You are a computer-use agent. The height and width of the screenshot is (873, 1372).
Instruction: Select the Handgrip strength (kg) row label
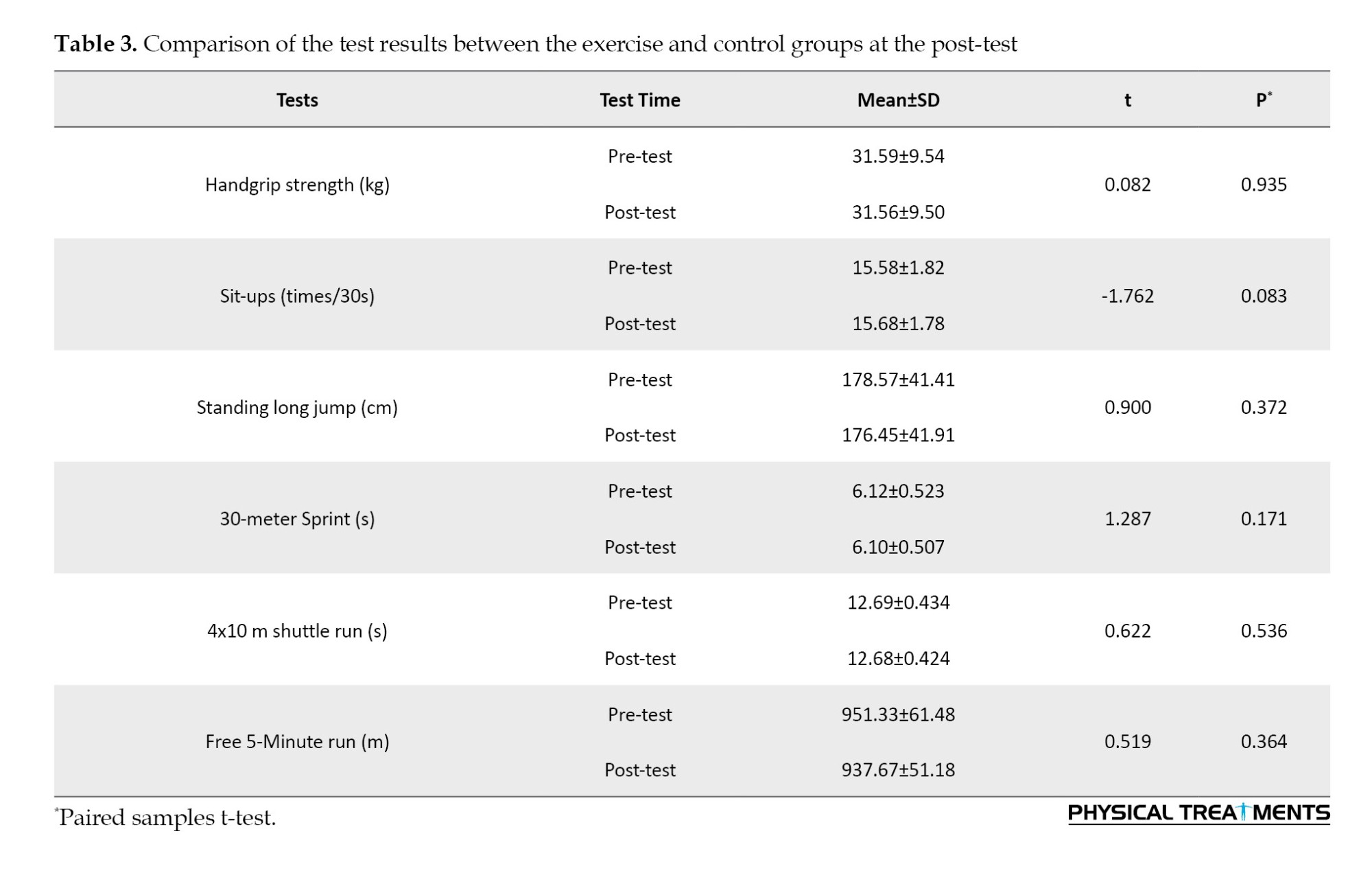[297, 185]
